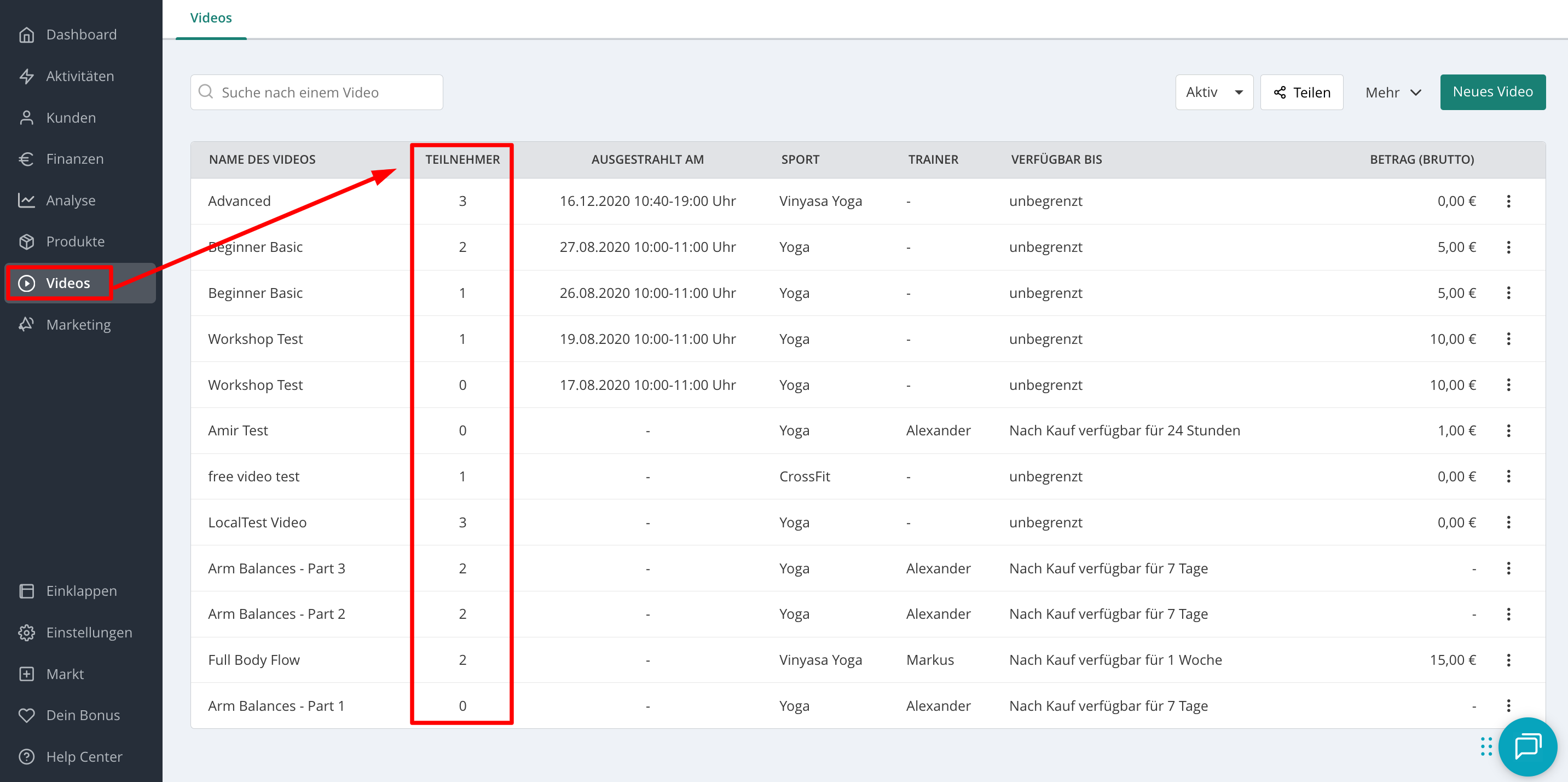Click the search magnifier icon
1568x782 pixels.
coord(206,91)
